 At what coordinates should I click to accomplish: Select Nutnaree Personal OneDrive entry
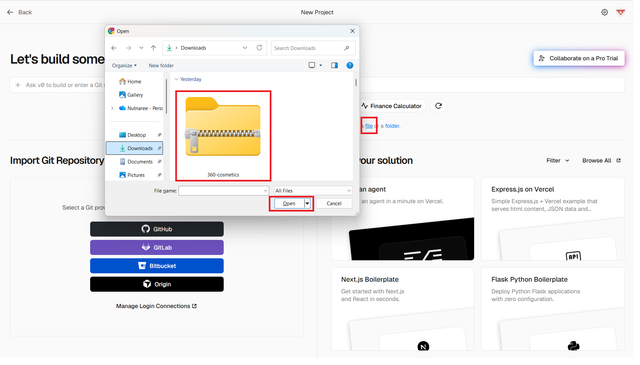[x=142, y=109]
